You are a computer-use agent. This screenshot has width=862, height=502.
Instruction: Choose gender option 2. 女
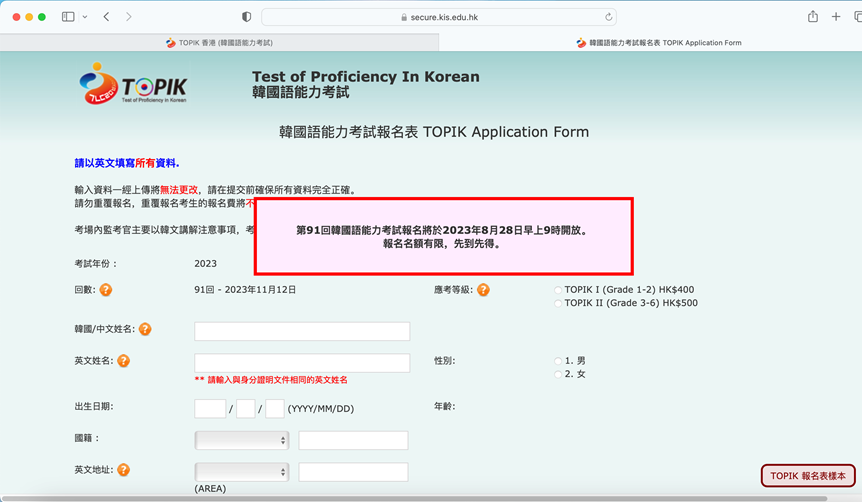(x=558, y=374)
